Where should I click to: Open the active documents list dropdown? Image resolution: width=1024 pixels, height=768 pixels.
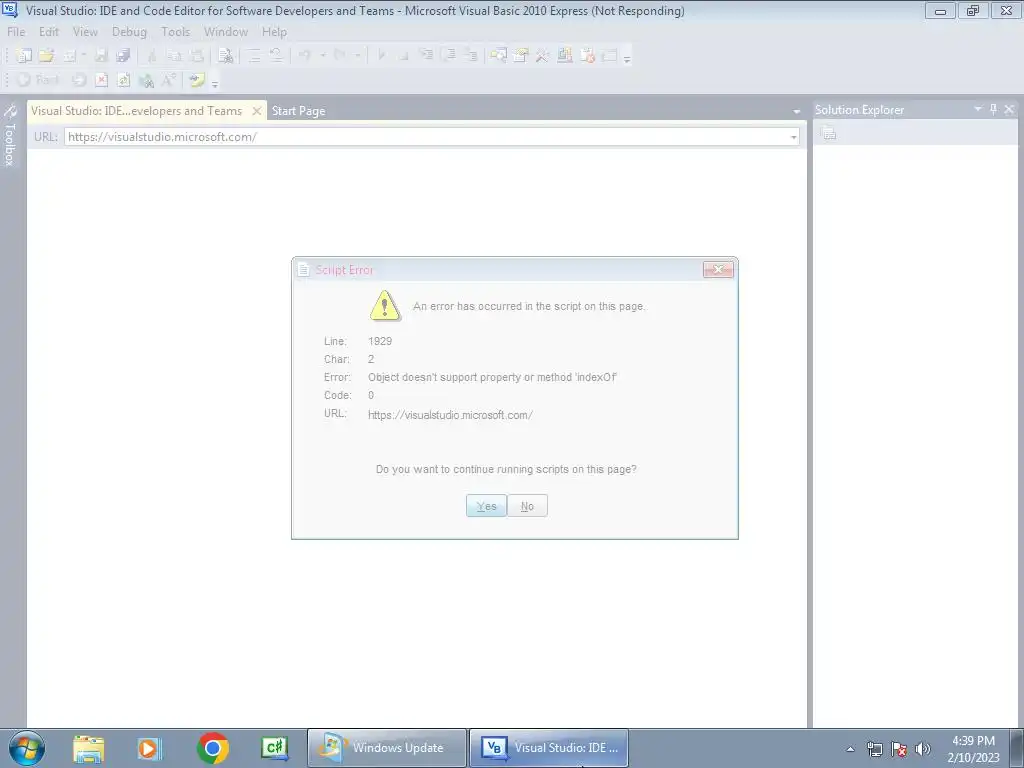click(x=796, y=112)
